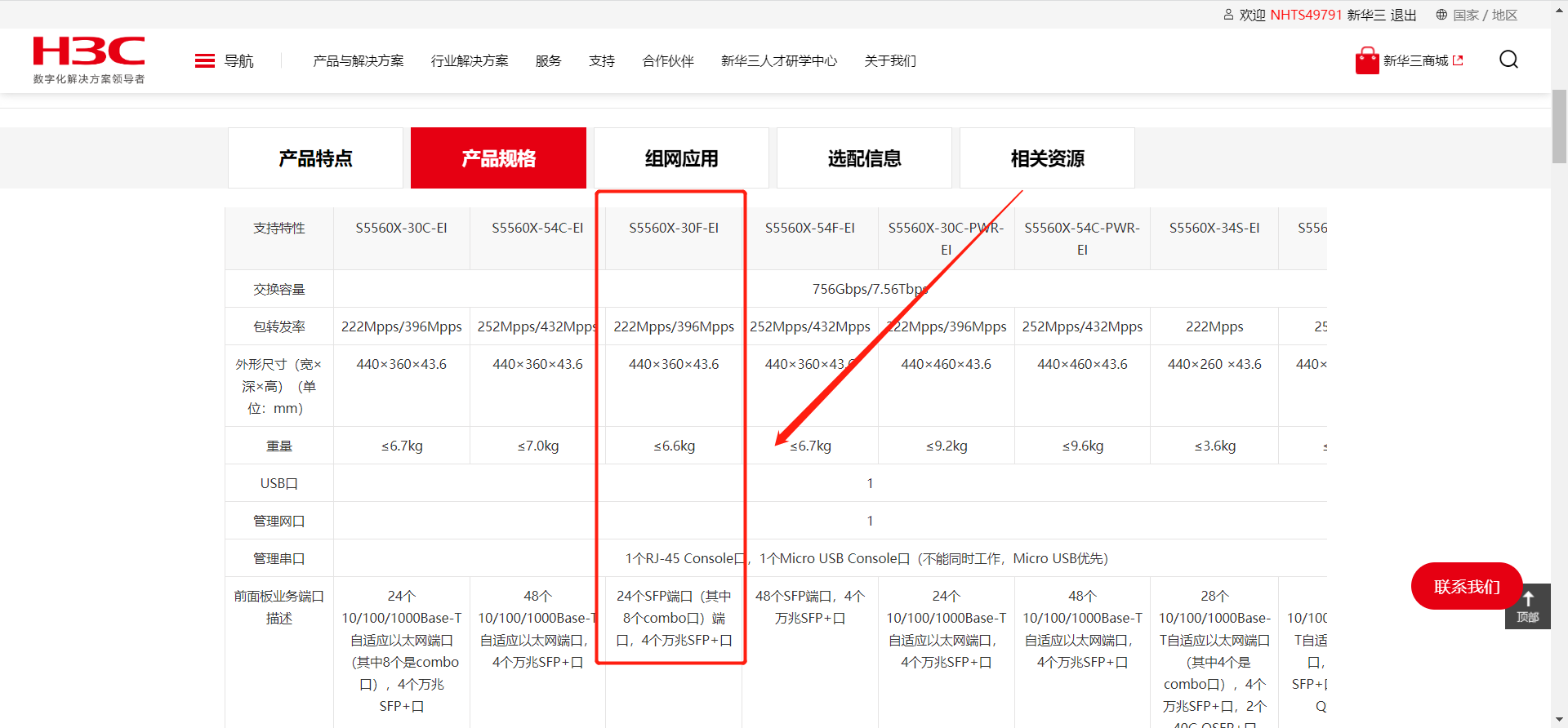Go to the 相关资源 tab

(1047, 158)
